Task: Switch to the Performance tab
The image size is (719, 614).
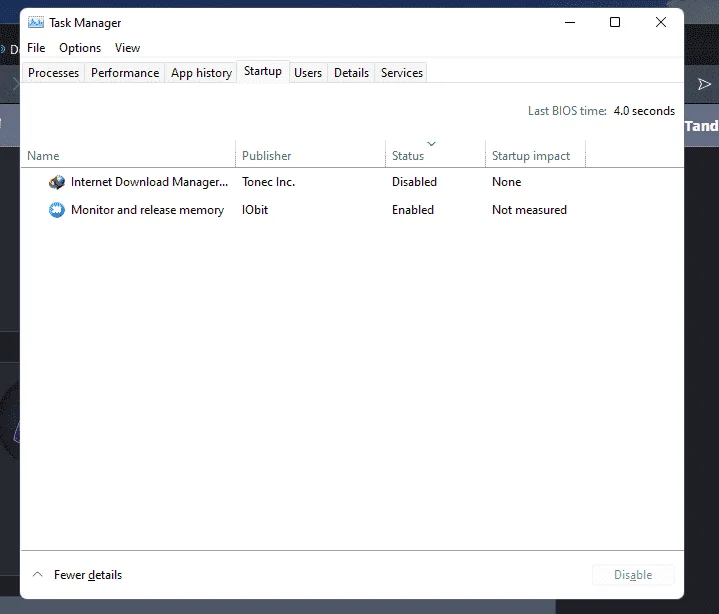Action: pyautogui.click(x=125, y=73)
